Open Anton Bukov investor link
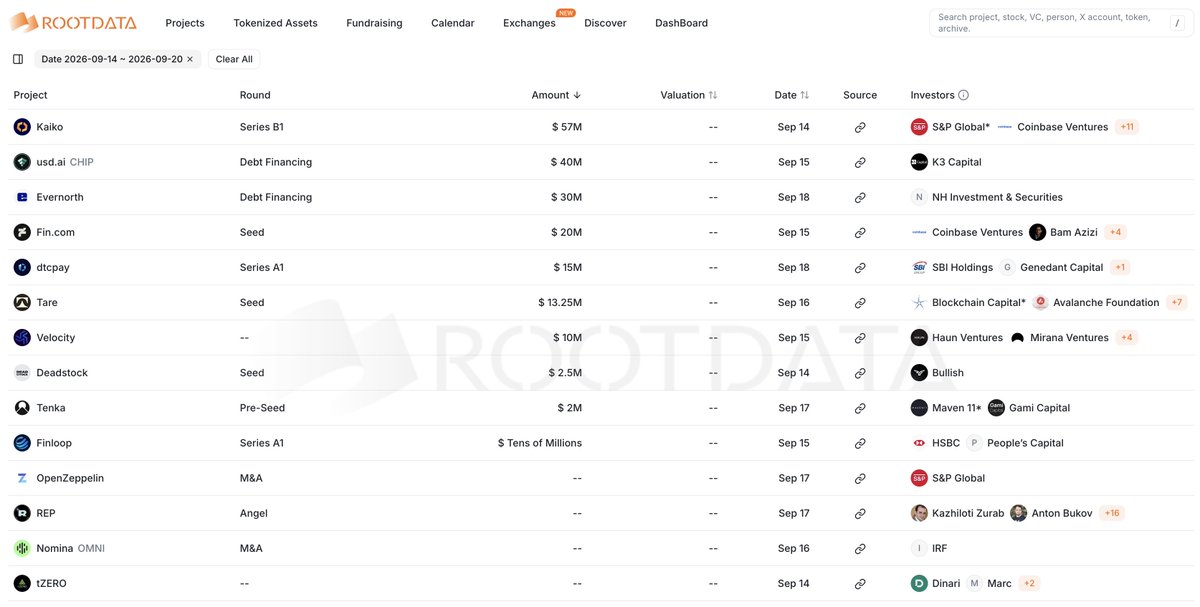Screen dimensions: 1200x607 coord(1062,513)
